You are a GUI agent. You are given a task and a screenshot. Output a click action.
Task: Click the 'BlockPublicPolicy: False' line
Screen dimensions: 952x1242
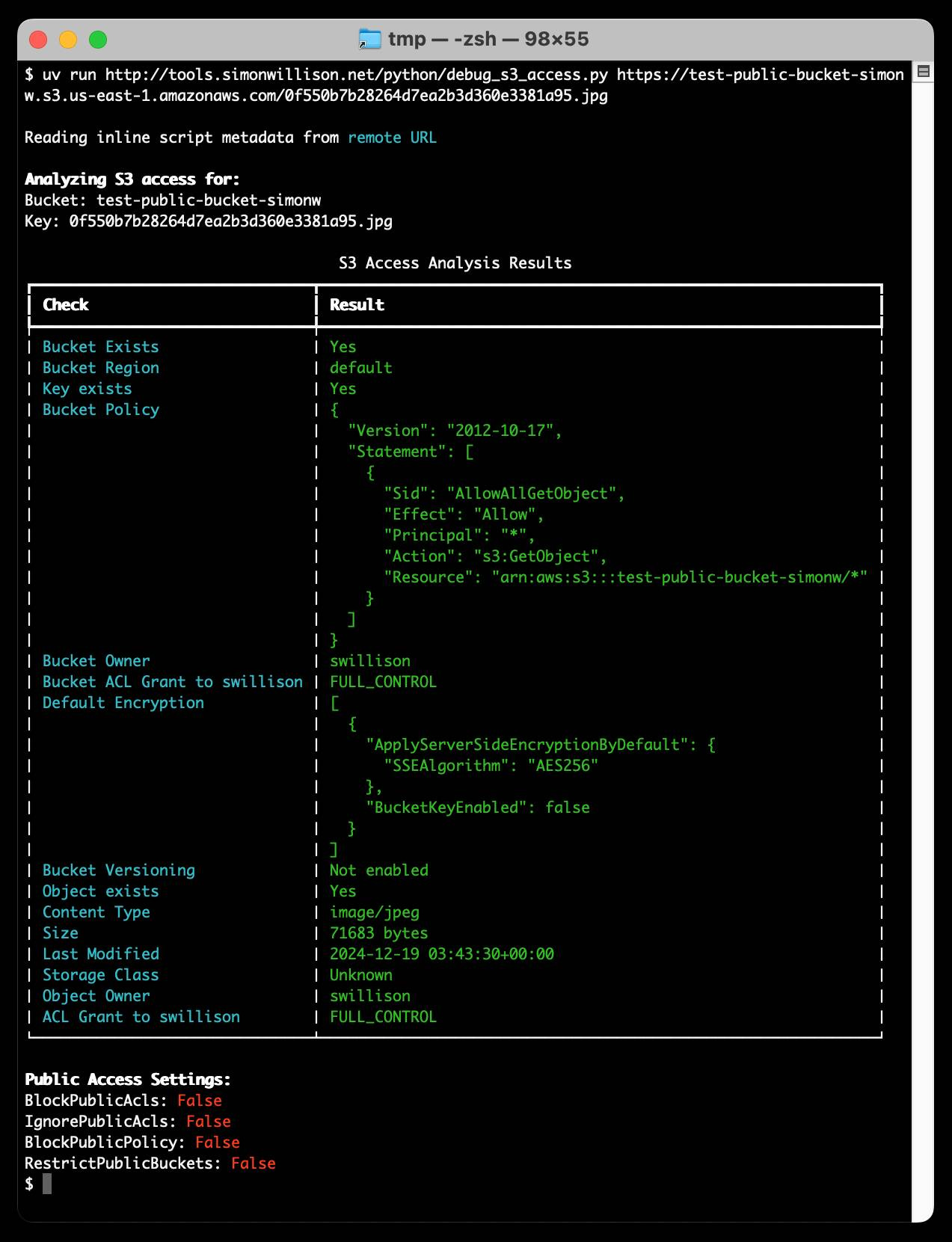click(x=132, y=1143)
